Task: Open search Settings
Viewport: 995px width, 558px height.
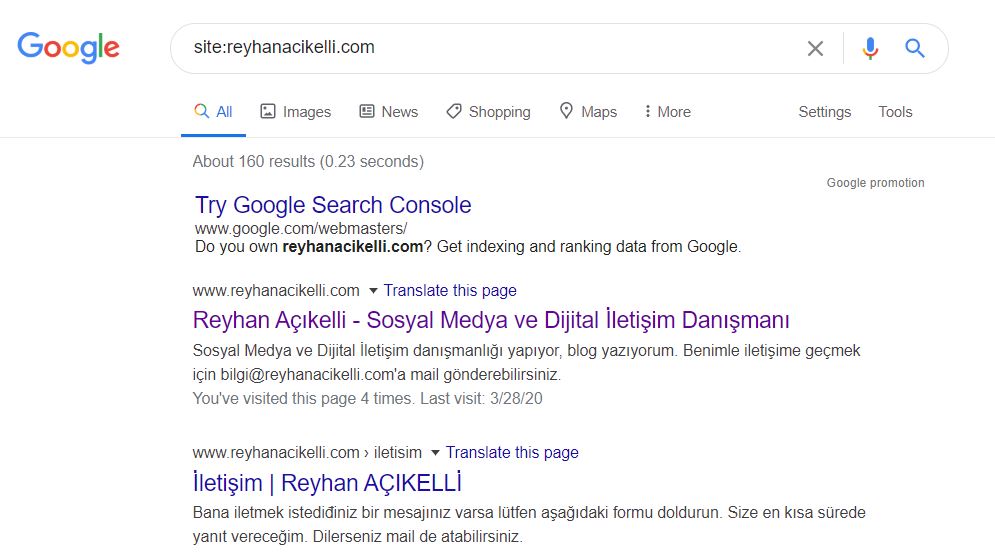Action: [x=824, y=112]
